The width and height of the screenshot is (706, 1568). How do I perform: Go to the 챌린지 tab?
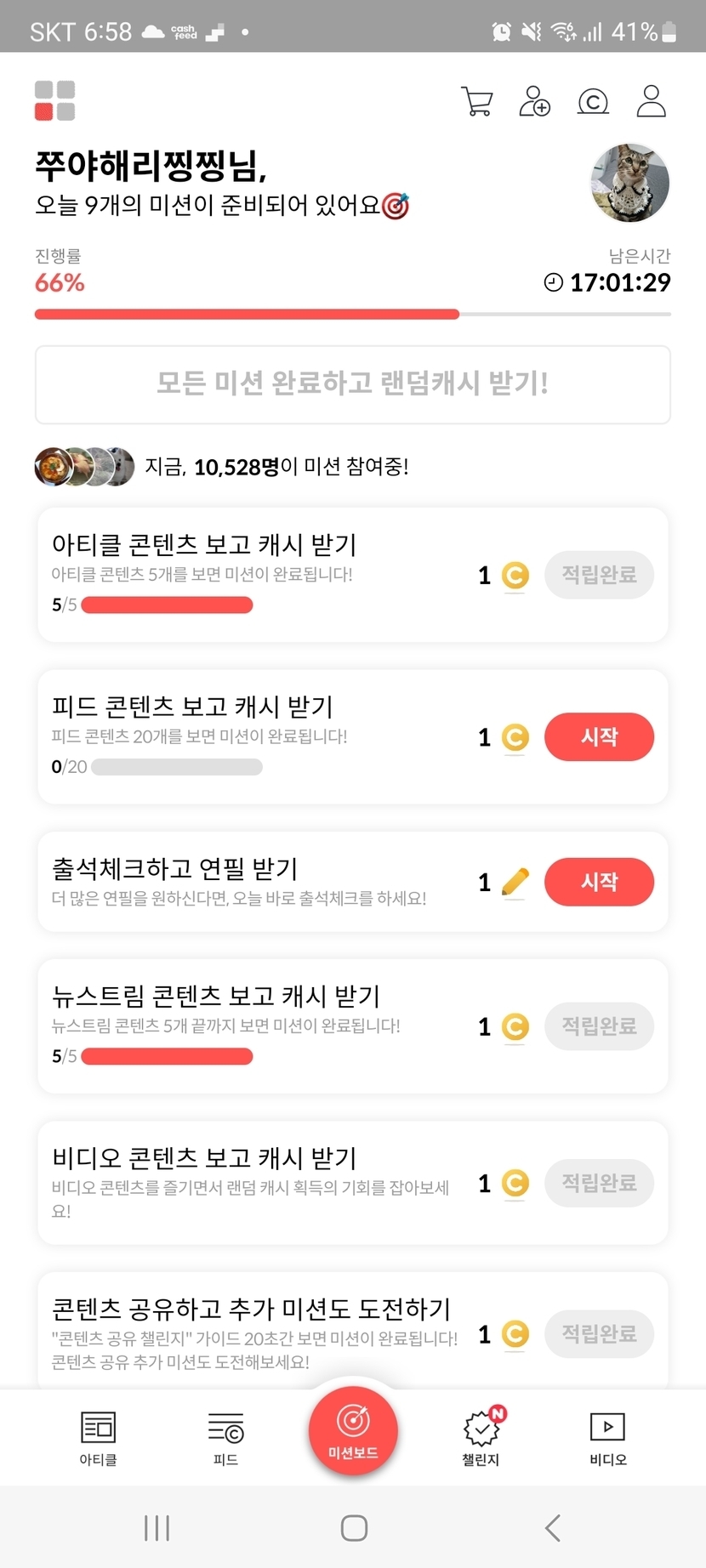(x=481, y=1439)
